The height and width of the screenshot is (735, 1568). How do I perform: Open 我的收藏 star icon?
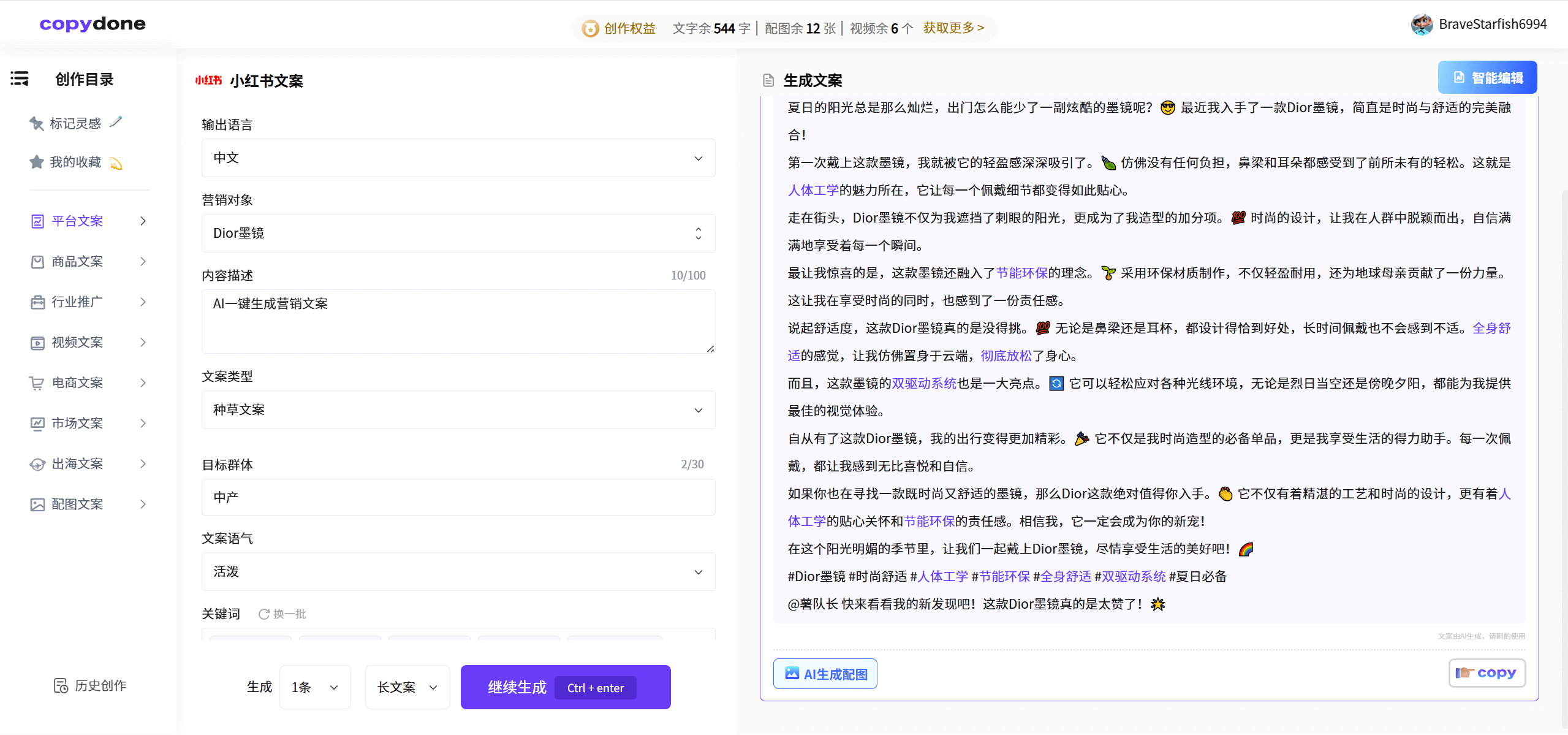click(x=36, y=162)
